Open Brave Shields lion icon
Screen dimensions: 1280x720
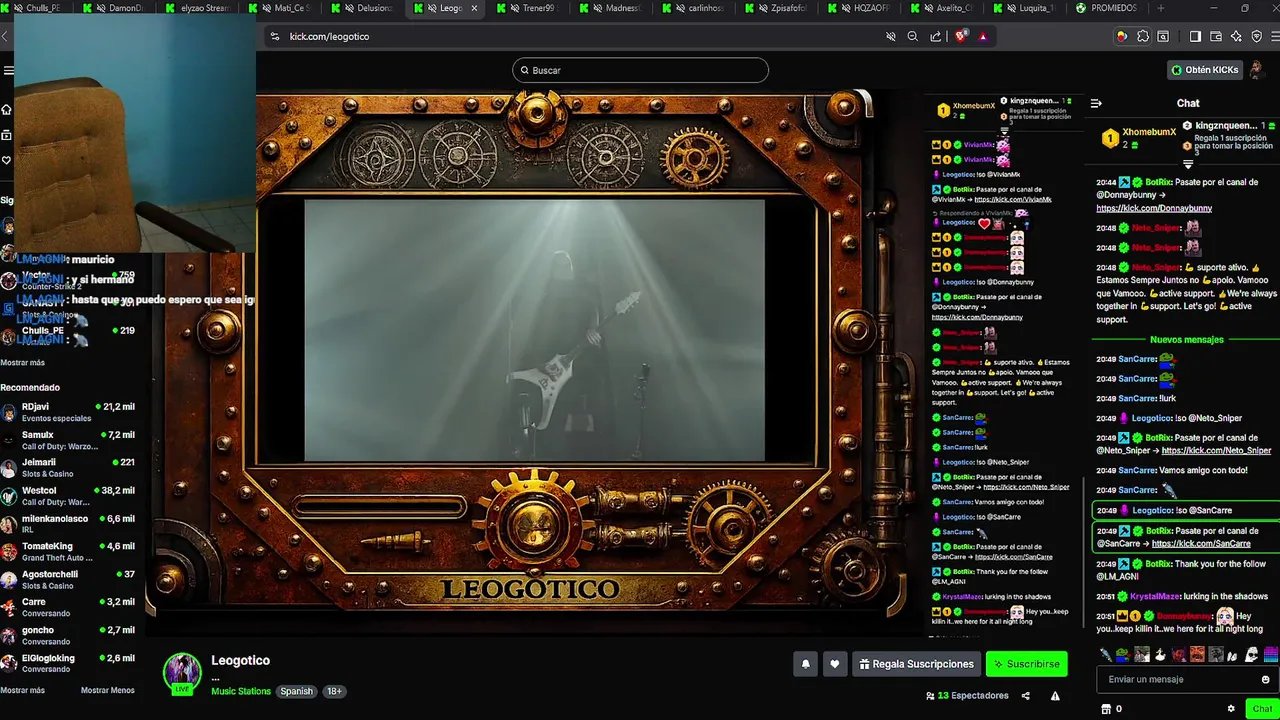pos(961,36)
